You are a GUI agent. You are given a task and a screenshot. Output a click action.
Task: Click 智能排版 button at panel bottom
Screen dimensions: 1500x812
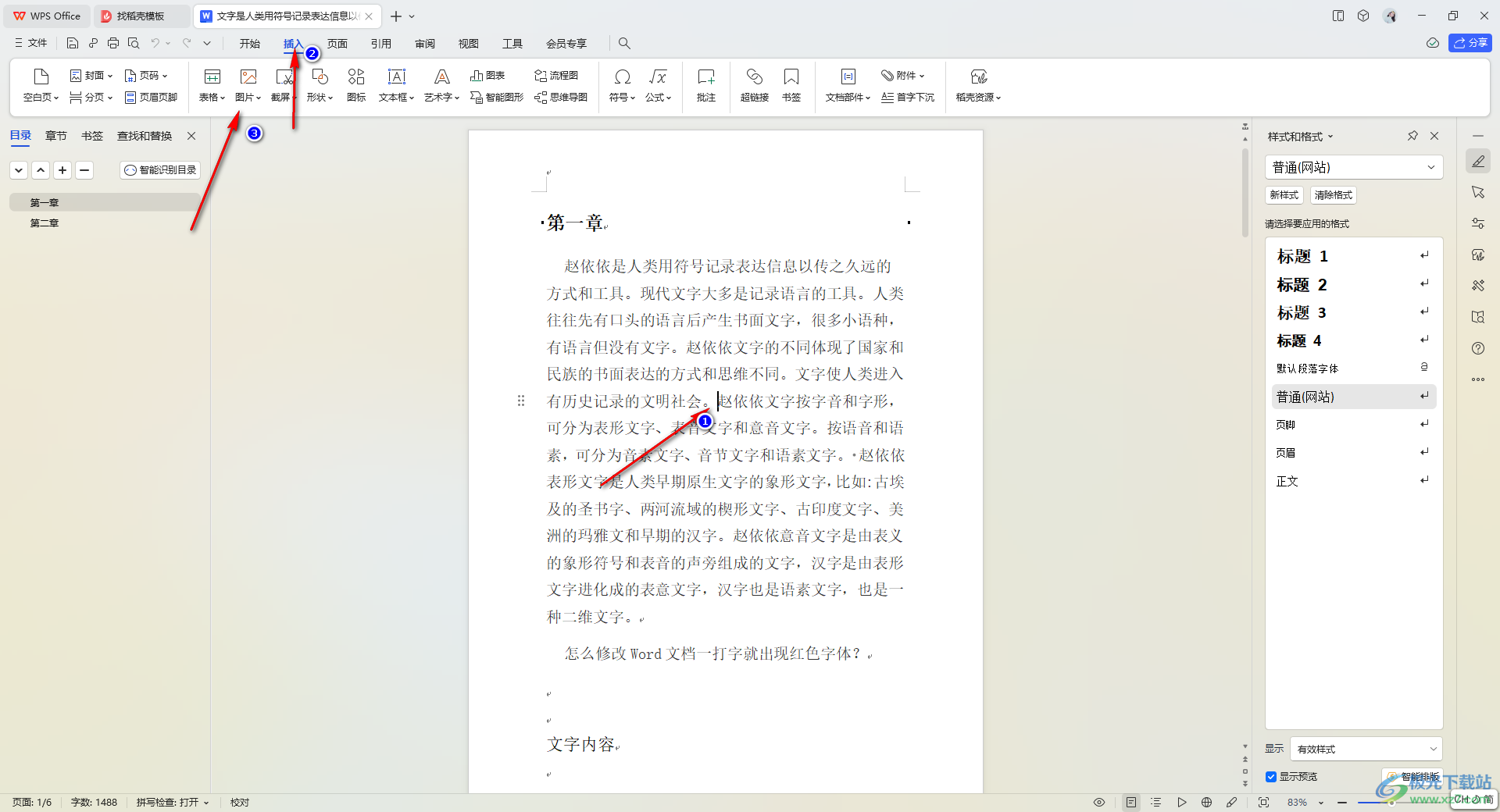click(1412, 777)
